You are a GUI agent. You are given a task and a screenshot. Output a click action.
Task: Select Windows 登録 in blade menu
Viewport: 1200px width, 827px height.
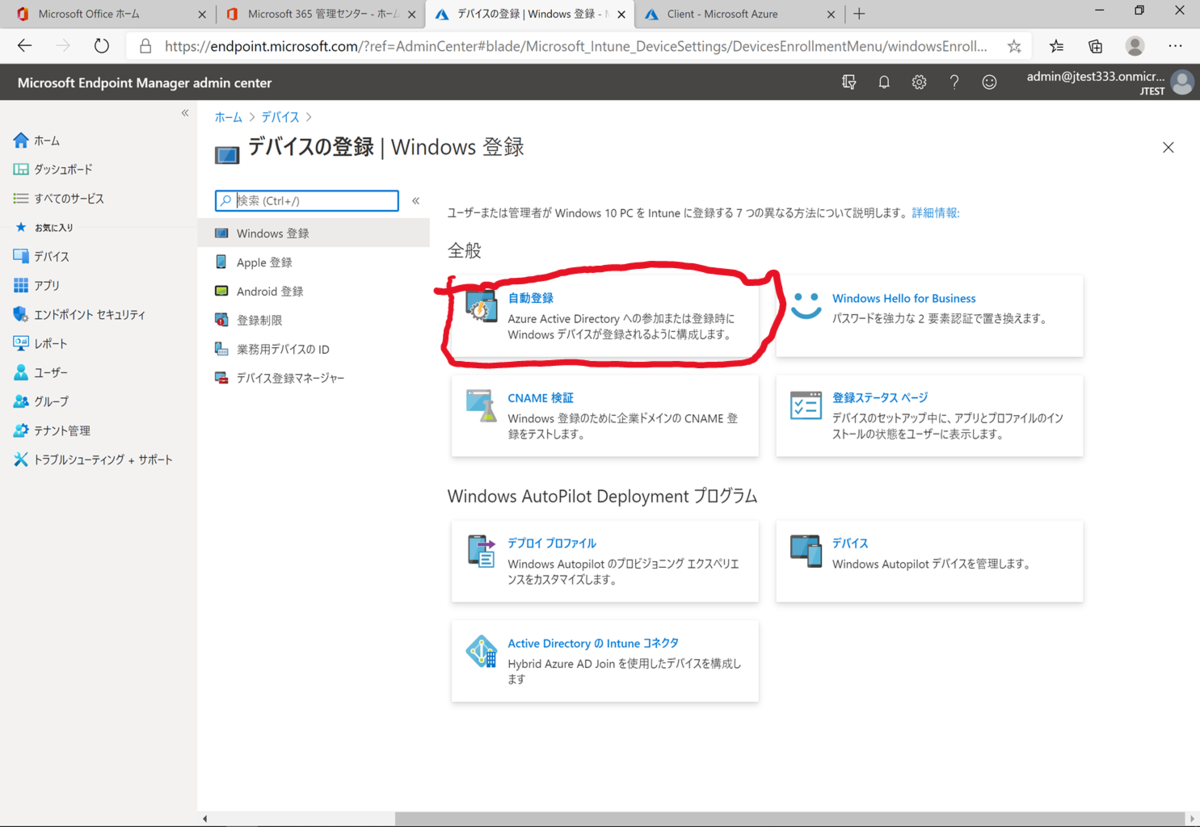point(313,233)
